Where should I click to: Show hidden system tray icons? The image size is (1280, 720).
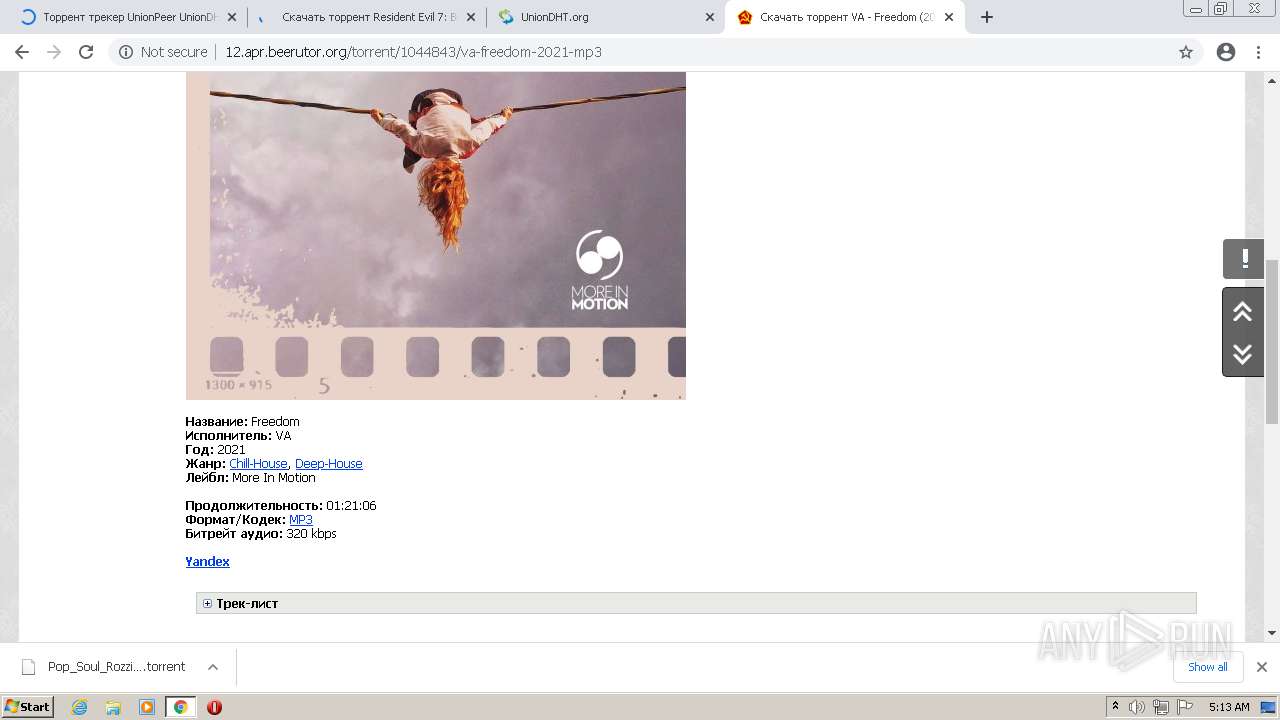[1115, 707]
